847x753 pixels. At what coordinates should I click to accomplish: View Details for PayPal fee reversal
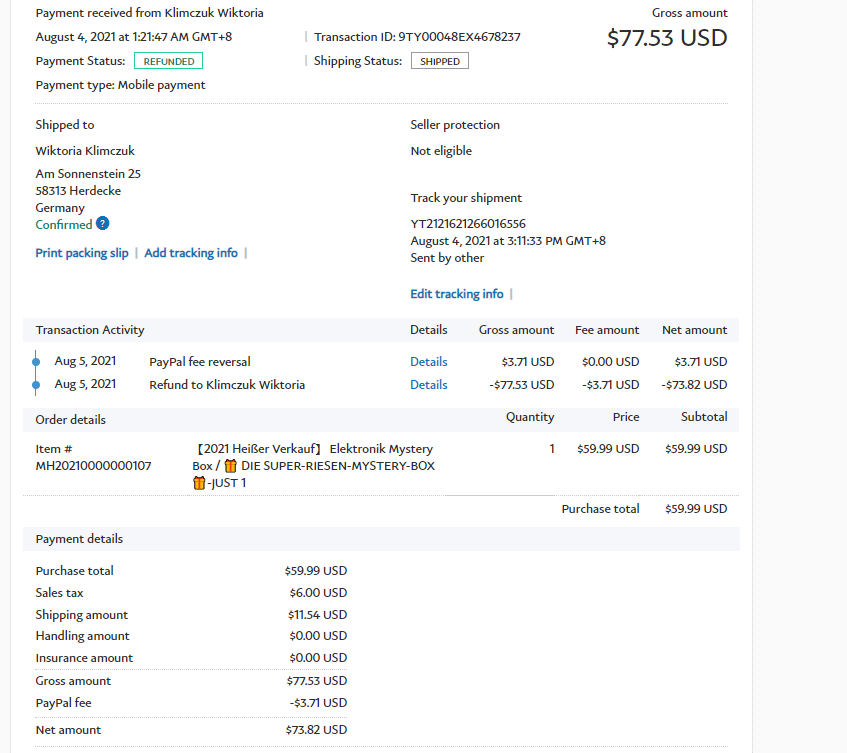tap(428, 361)
